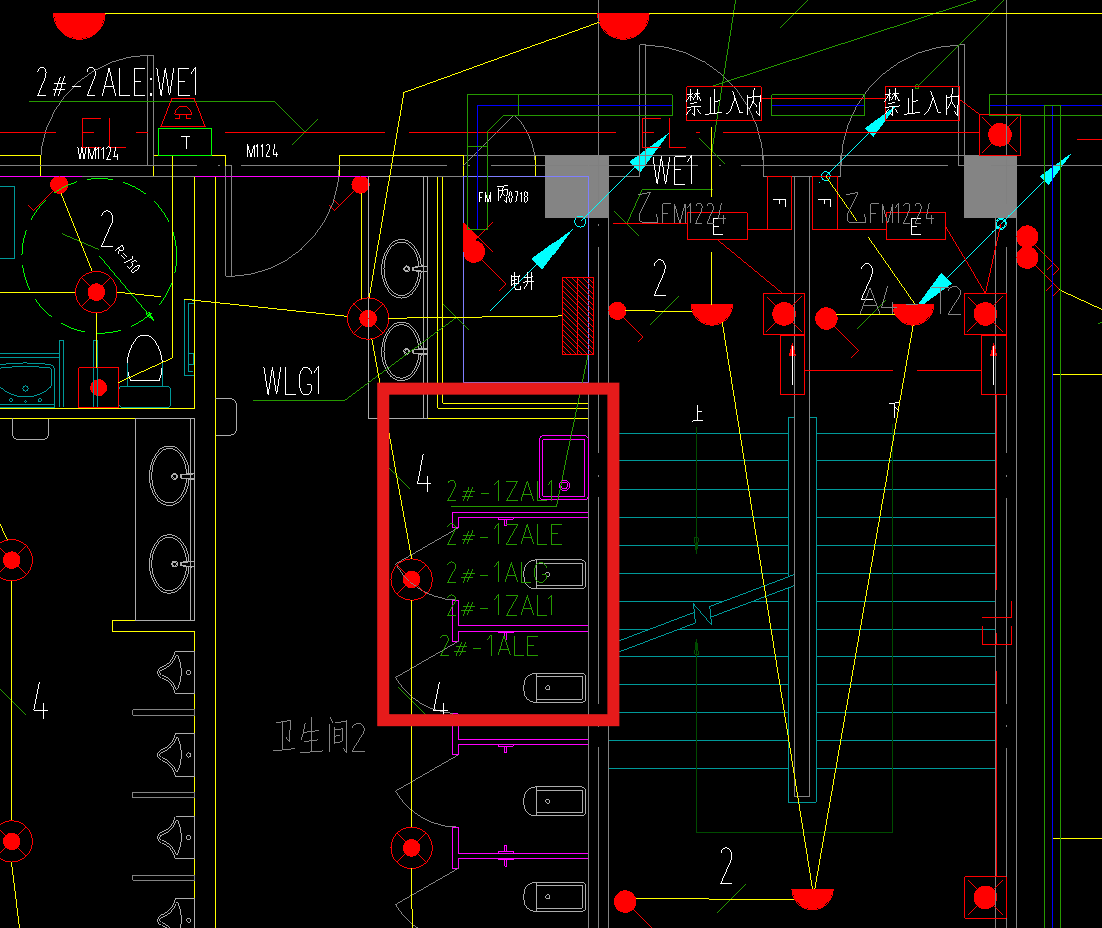Select the 2#-1ALG panel label
The width and height of the screenshot is (1102, 928).
click(498, 573)
